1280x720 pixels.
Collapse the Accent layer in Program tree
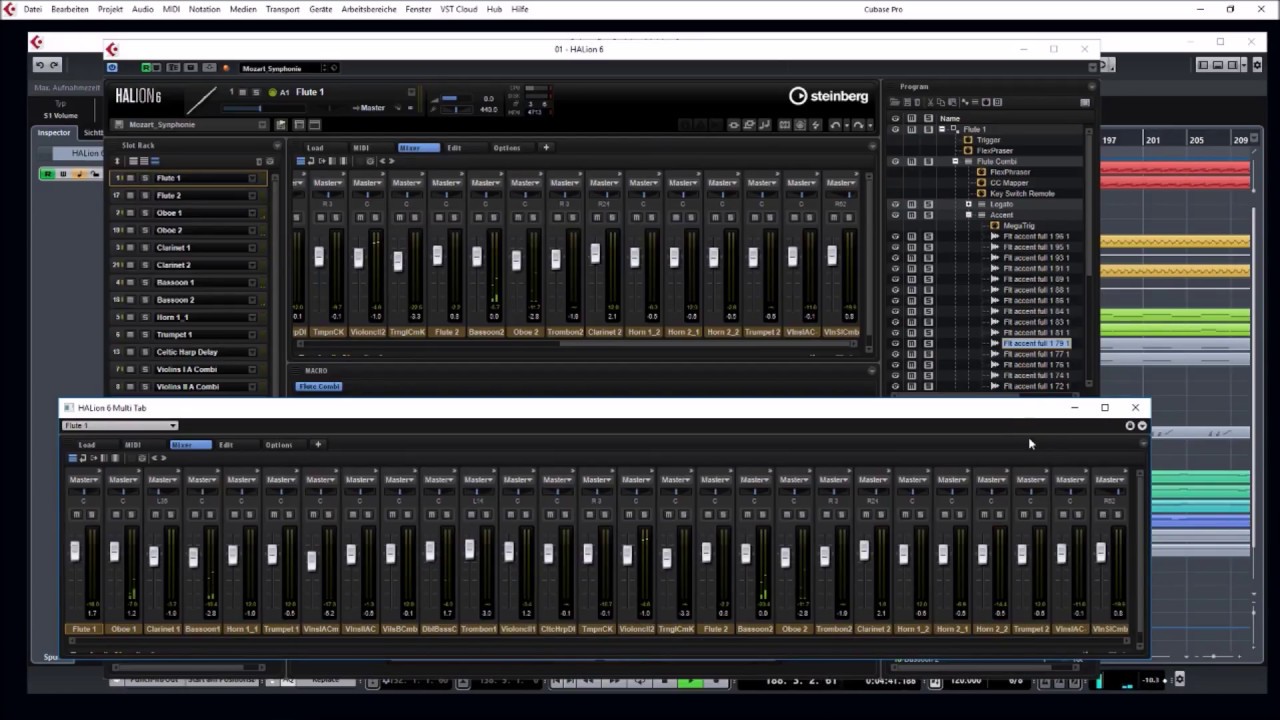(x=968, y=215)
